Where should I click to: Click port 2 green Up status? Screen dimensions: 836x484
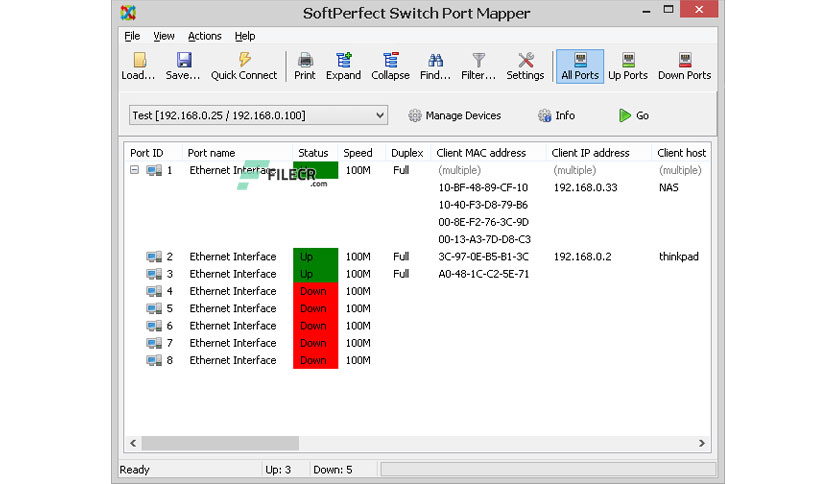(x=315, y=257)
